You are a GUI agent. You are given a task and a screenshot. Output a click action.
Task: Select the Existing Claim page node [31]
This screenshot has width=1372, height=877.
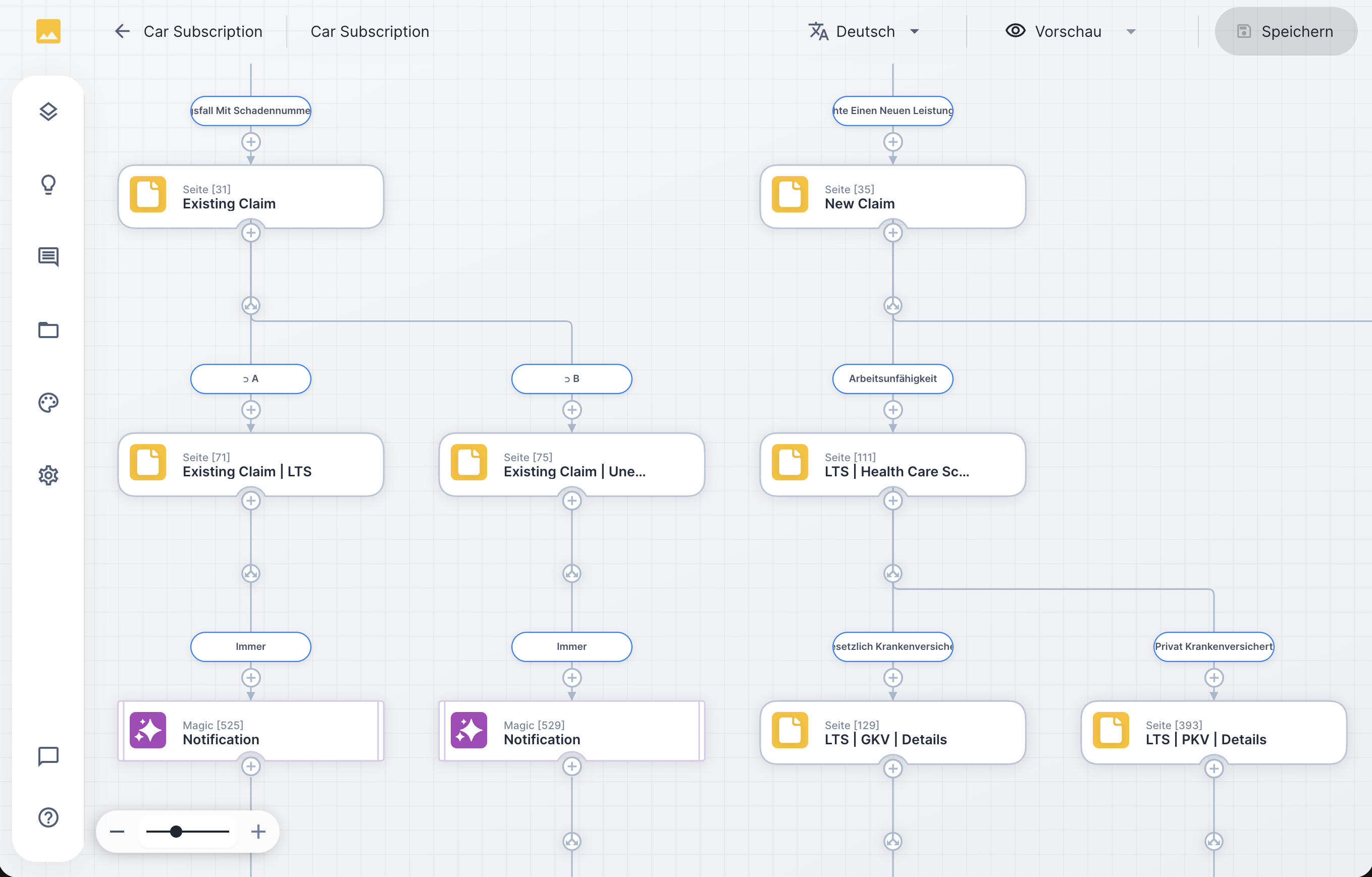pyautogui.click(x=251, y=197)
